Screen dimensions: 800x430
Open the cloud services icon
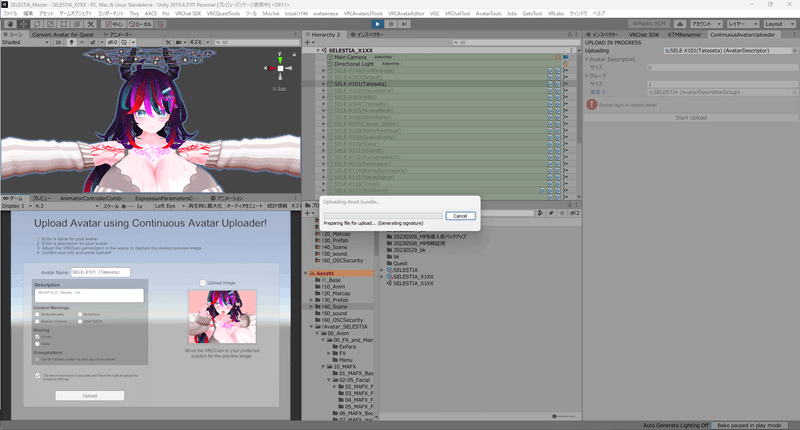(680, 24)
